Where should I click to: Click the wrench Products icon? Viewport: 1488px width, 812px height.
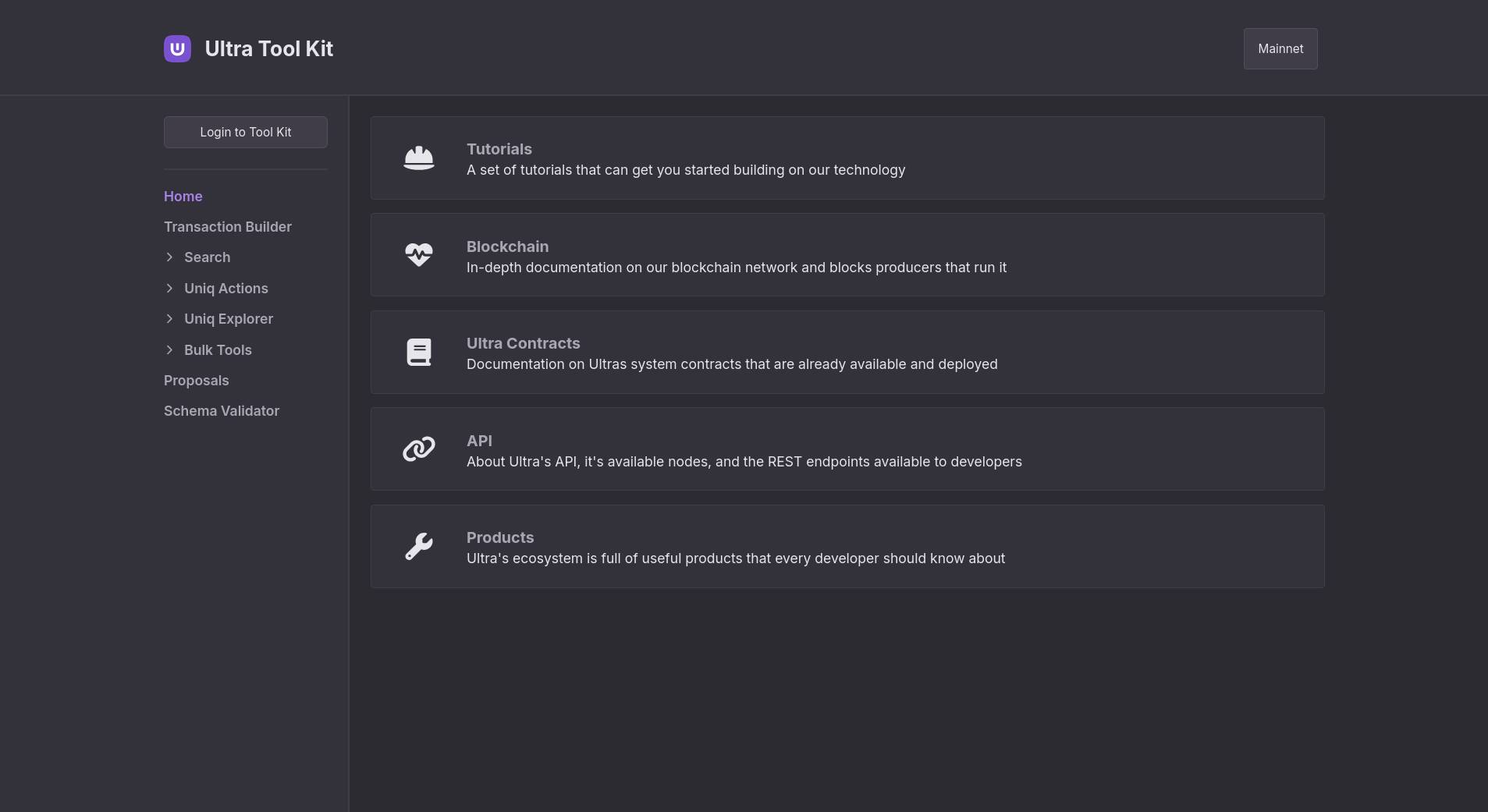click(x=419, y=546)
